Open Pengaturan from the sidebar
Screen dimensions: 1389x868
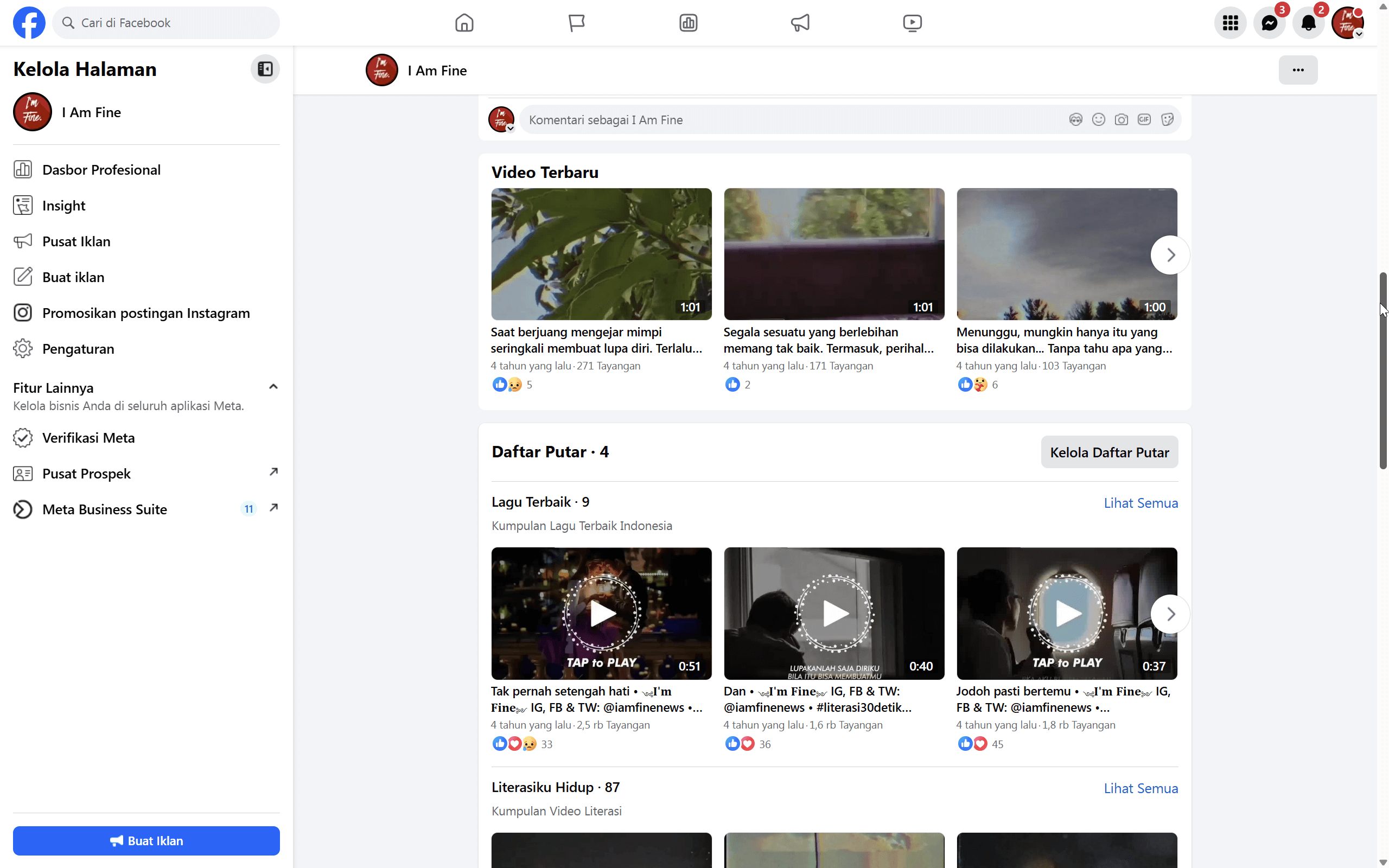(x=78, y=348)
